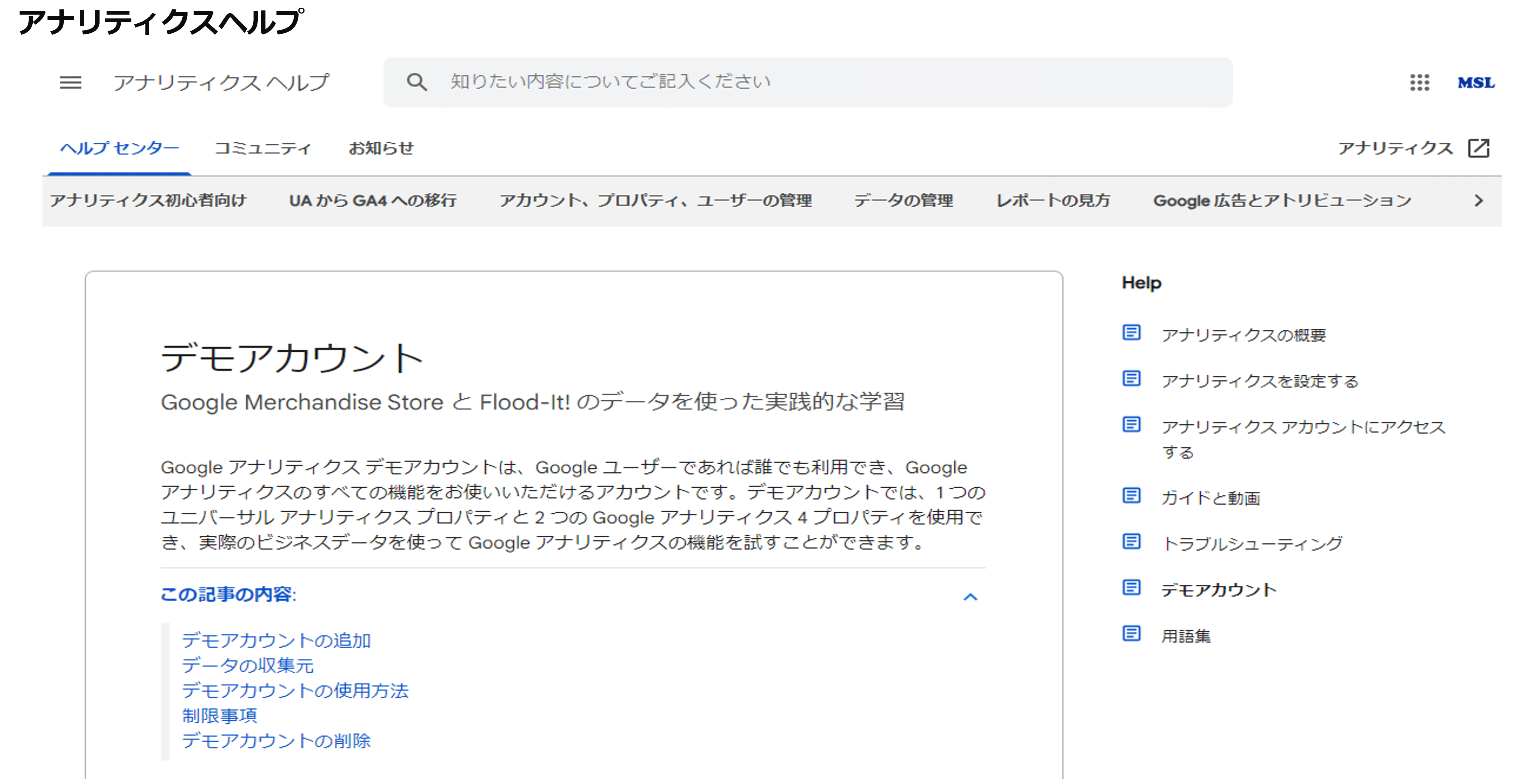Show more categories with the right chevron

(x=1478, y=201)
